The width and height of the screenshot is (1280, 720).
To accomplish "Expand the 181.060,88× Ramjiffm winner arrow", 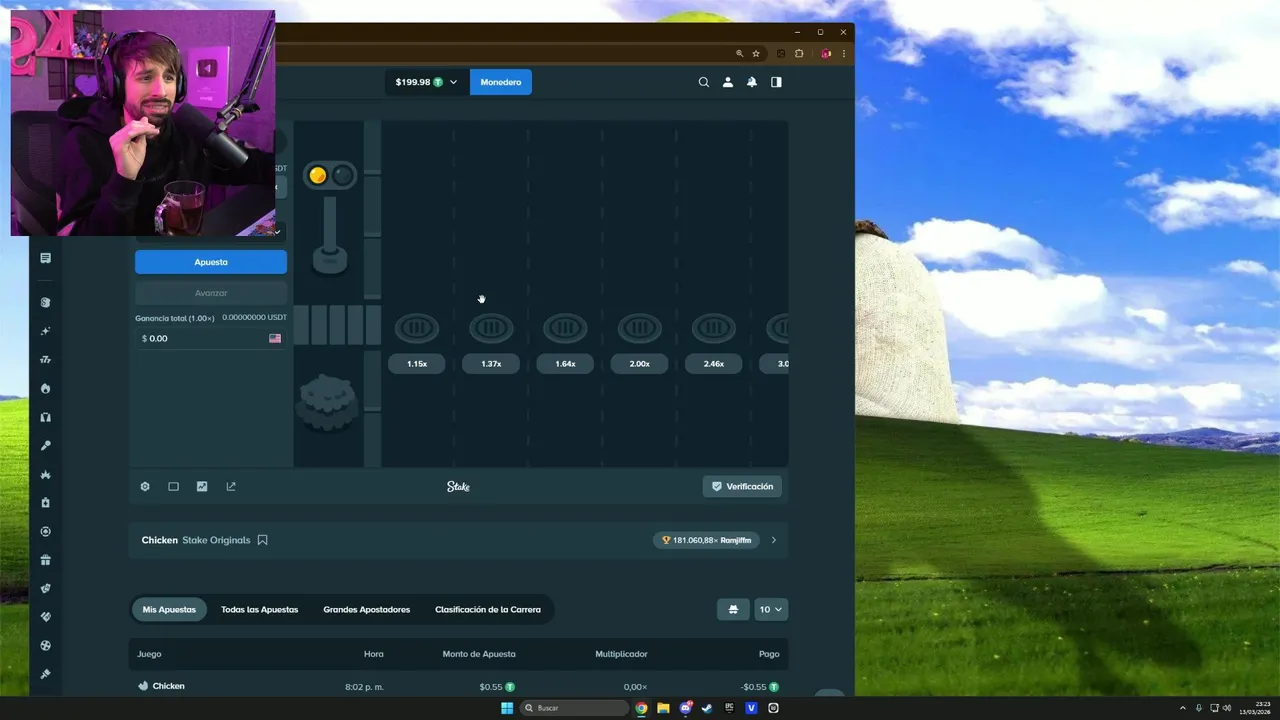I will coord(773,540).
